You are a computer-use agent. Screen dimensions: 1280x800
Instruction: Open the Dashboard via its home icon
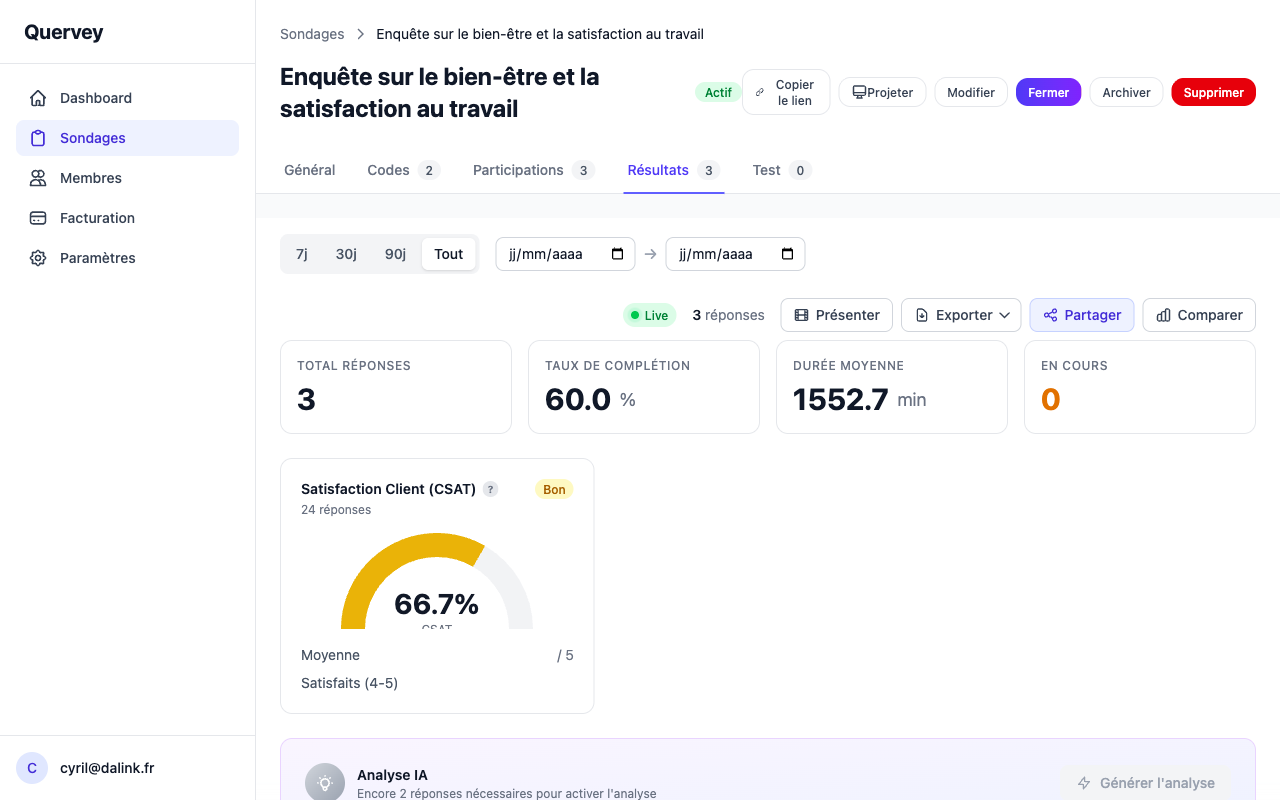pos(37,98)
